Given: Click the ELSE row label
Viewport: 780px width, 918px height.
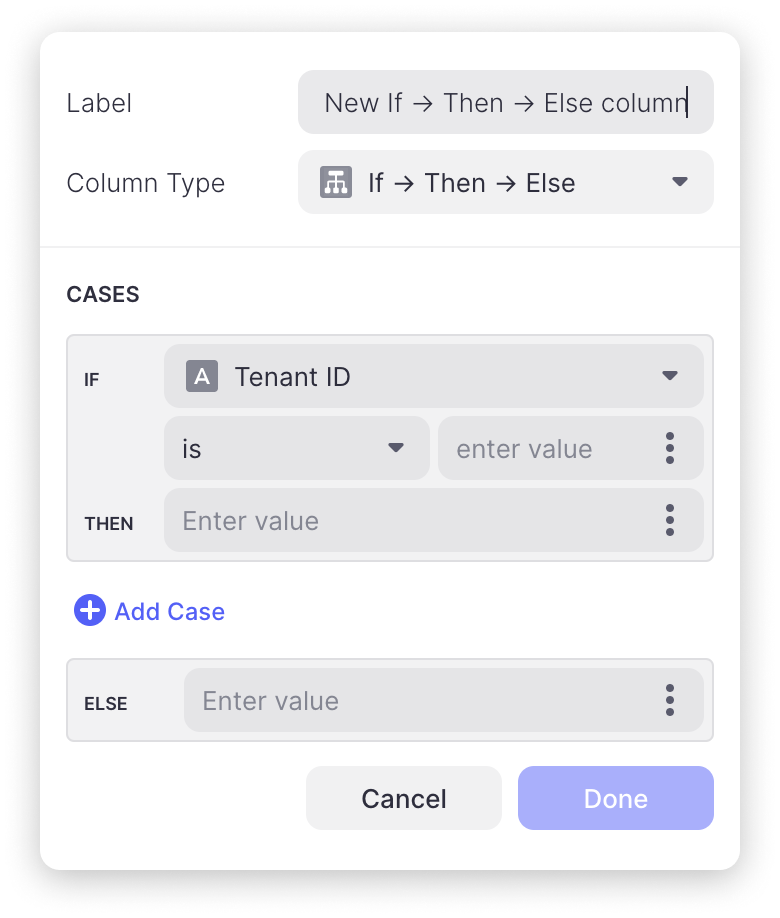Looking at the screenshot, I should click(x=106, y=704).
